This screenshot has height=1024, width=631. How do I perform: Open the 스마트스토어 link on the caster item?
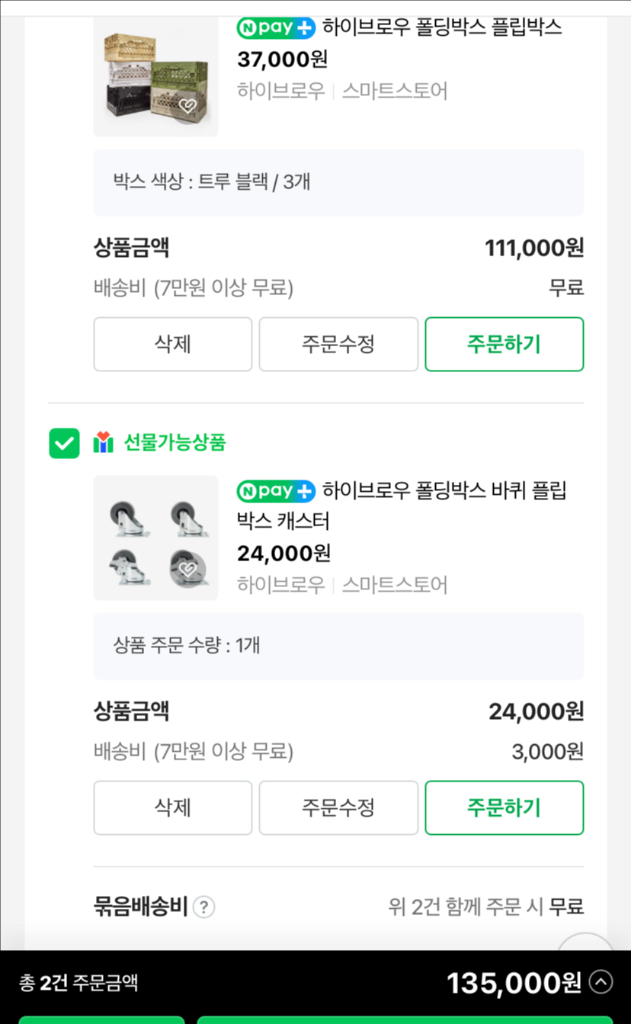(x=394, y=584)
